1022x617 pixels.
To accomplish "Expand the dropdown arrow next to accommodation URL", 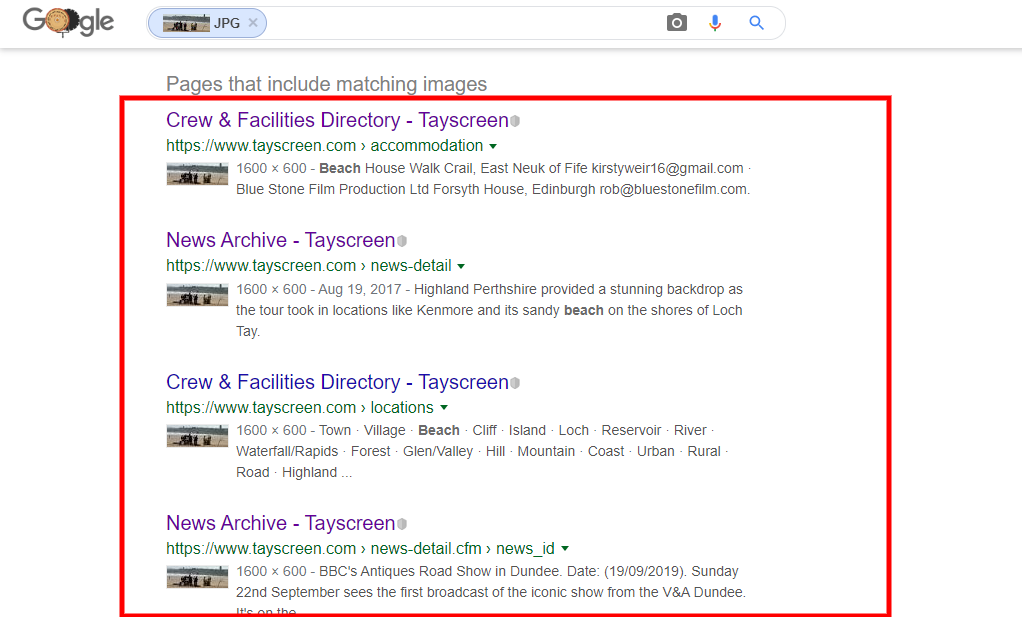I will pos(493,146).
